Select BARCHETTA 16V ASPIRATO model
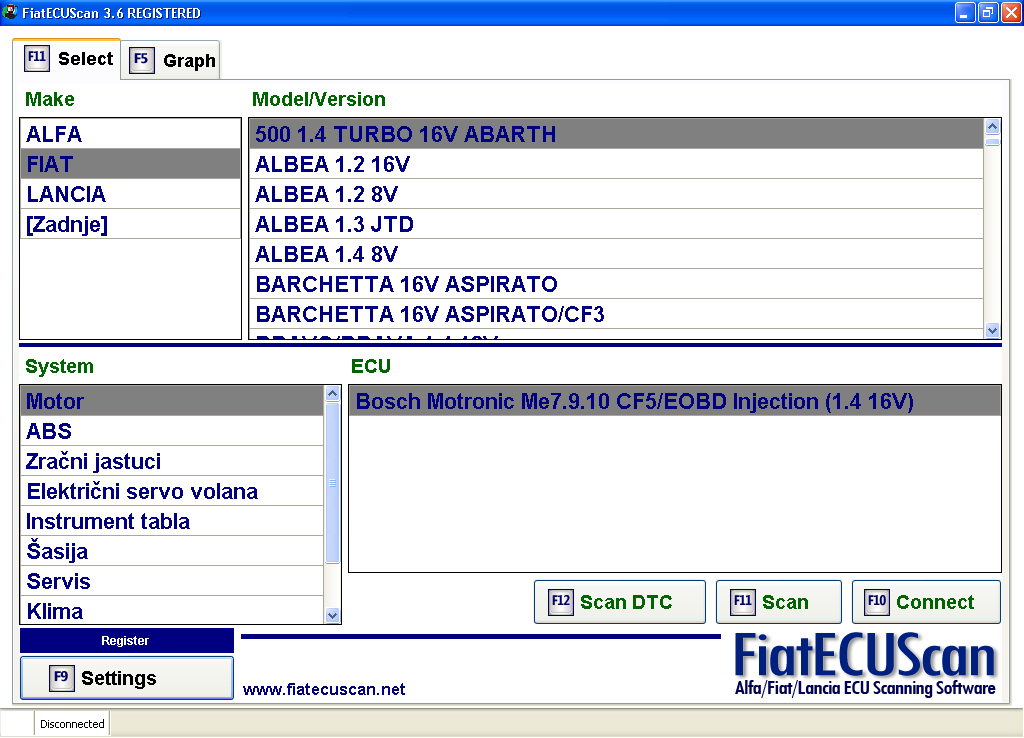 click(x=616, y=284)
